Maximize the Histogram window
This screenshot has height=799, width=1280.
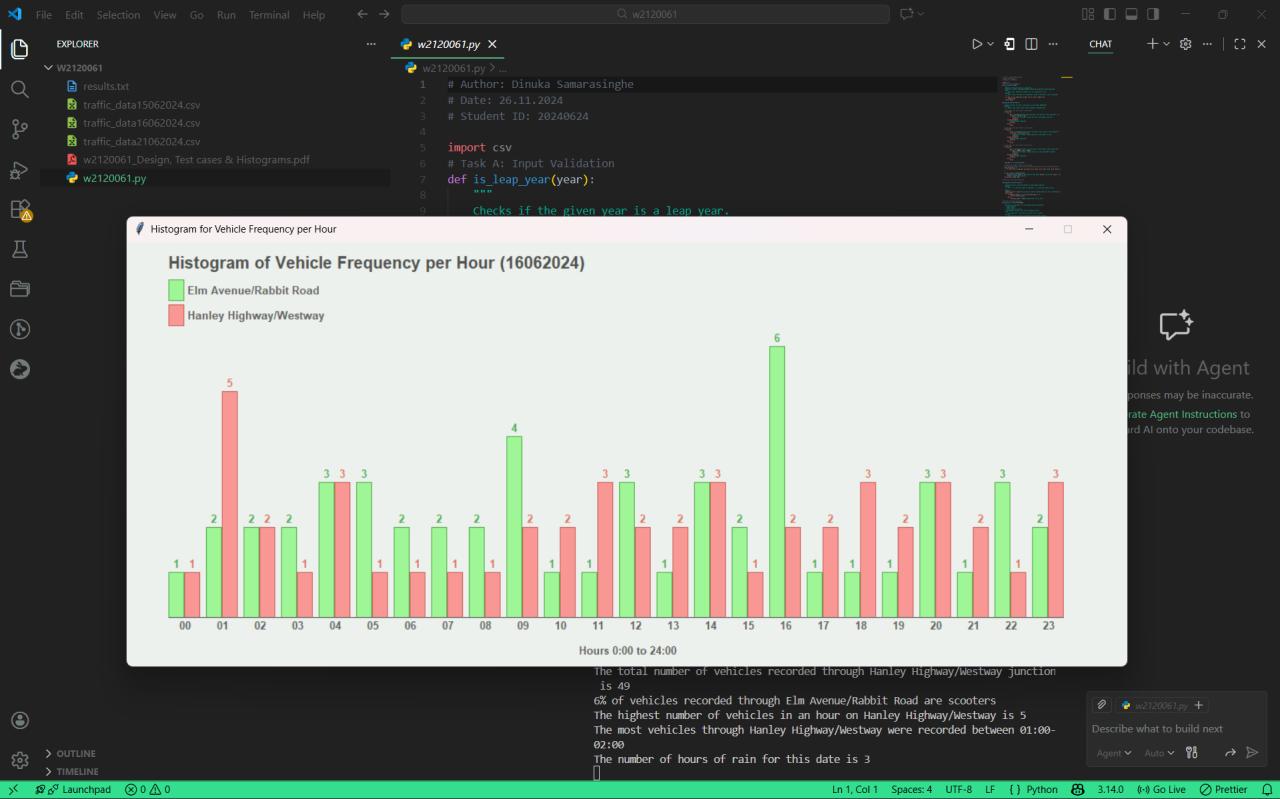point(1067,229)
